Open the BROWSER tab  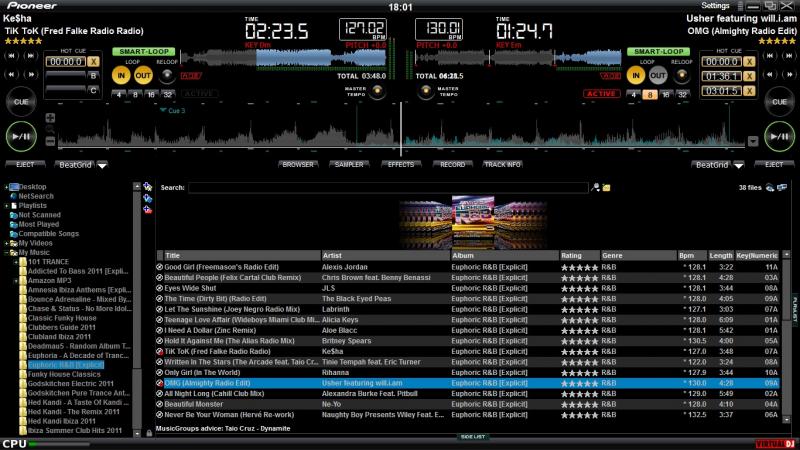pyautogui.click(x=298, y=164)
